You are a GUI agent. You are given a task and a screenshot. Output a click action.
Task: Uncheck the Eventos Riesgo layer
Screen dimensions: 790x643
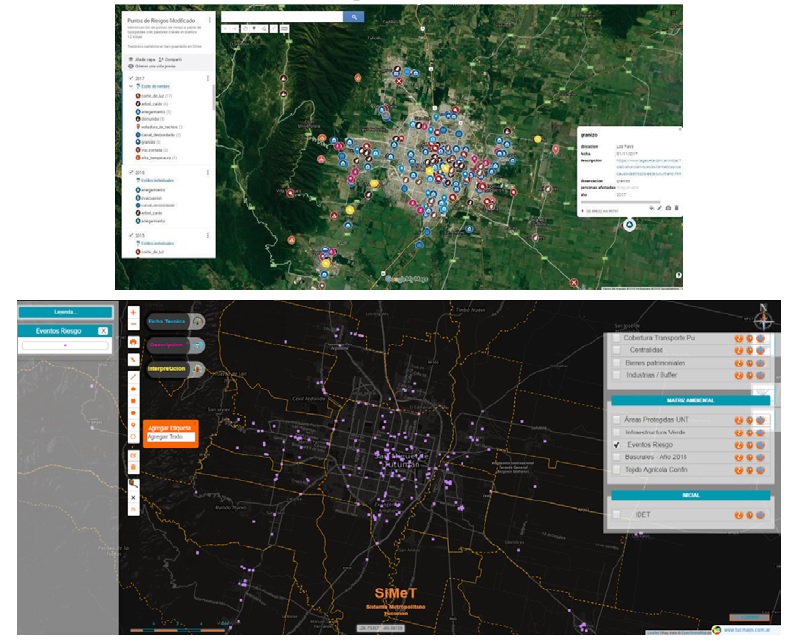[x=617, y=445]
